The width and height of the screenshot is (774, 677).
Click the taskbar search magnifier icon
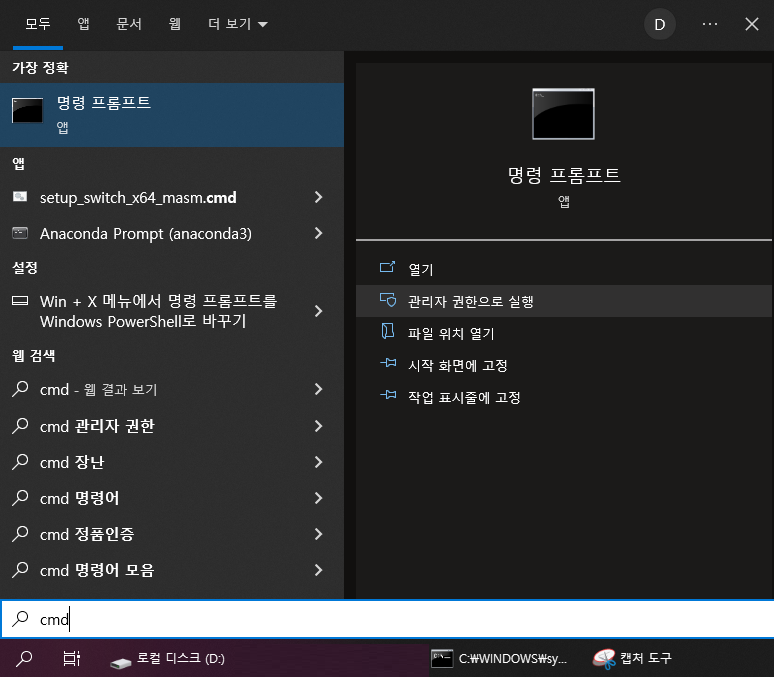tap(24, 658)
